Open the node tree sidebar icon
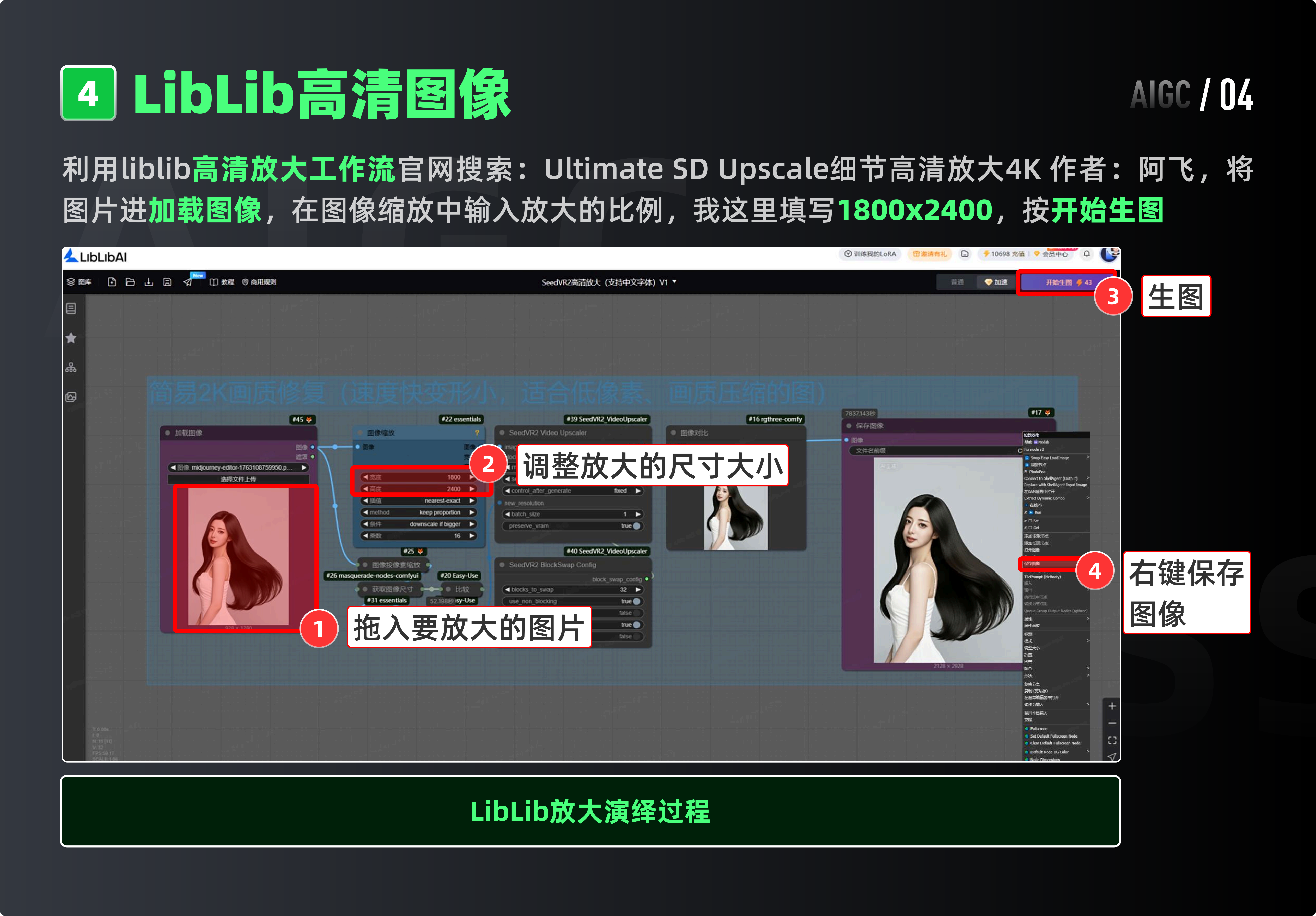1316x916 pixels. 71,367
